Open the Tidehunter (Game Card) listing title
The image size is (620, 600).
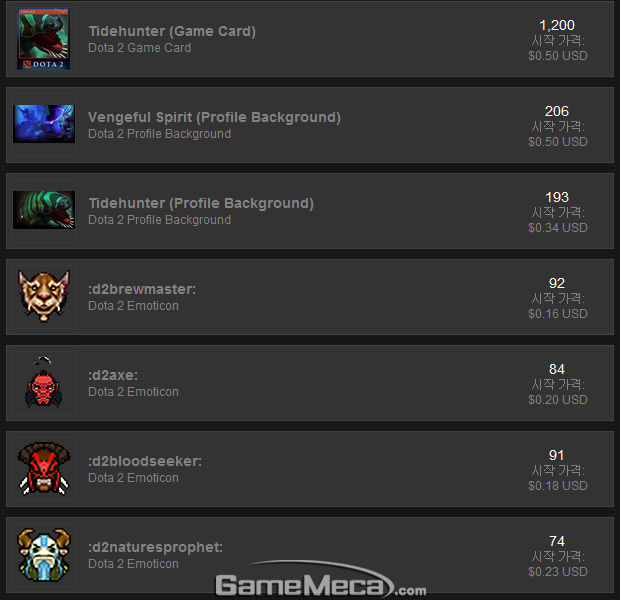point(172,31)
